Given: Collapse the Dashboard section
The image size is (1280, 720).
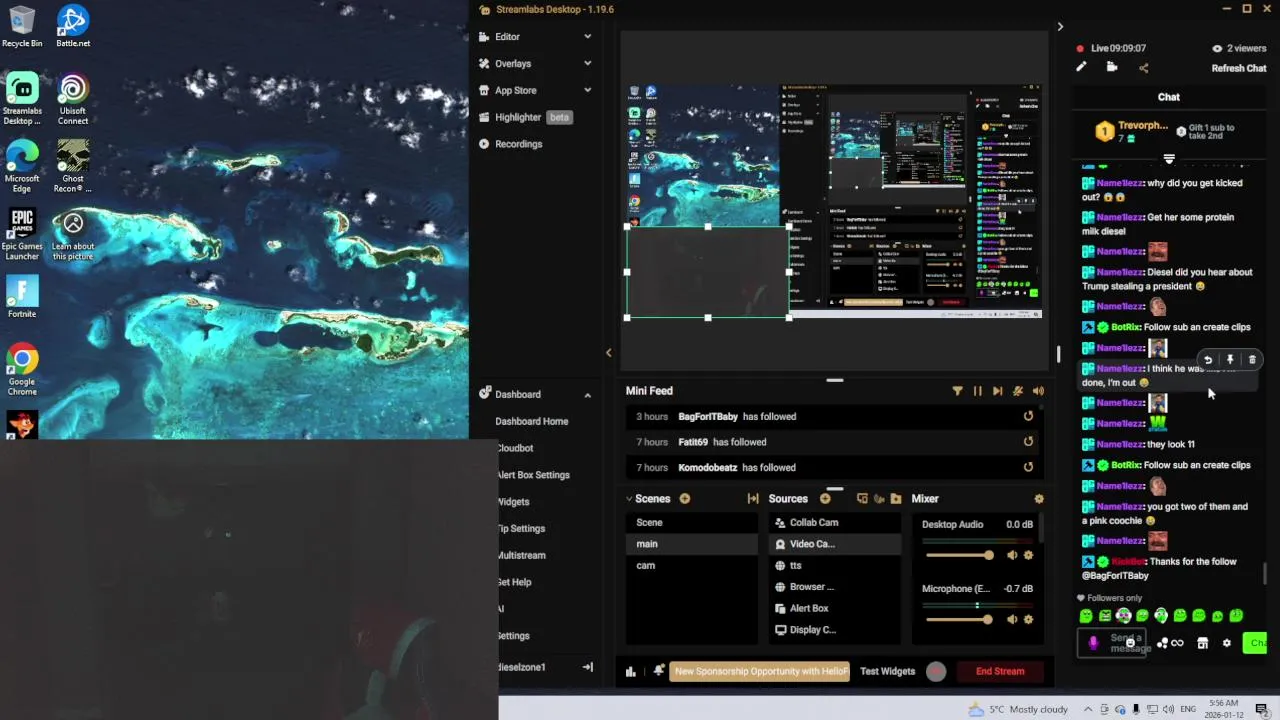Looking at the screenshot, I should [587, 394].
